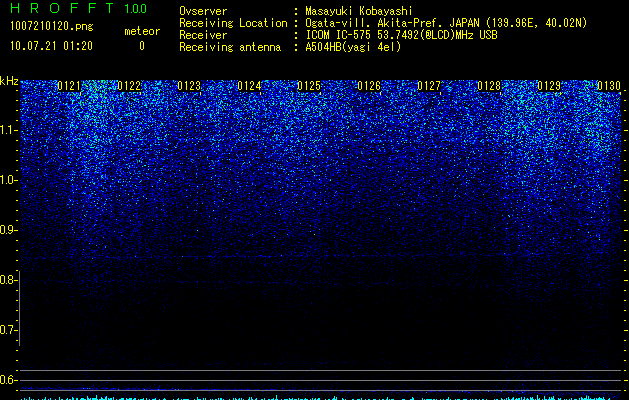Screen dimensions: 629x400
Task: Click the name Masayuki Kobayashi
Action: tap(359, 11)
